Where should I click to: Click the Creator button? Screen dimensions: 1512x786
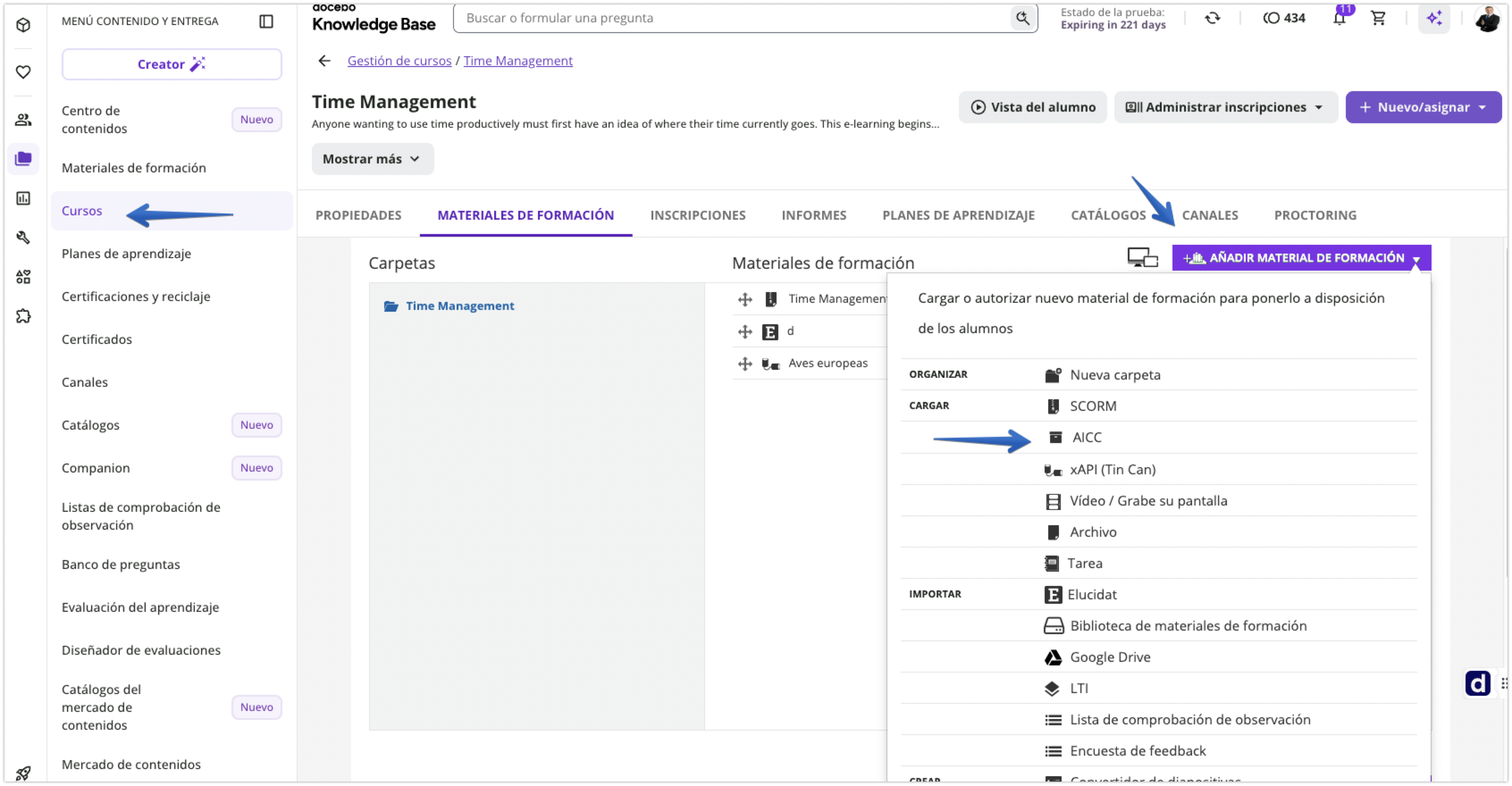172,64
